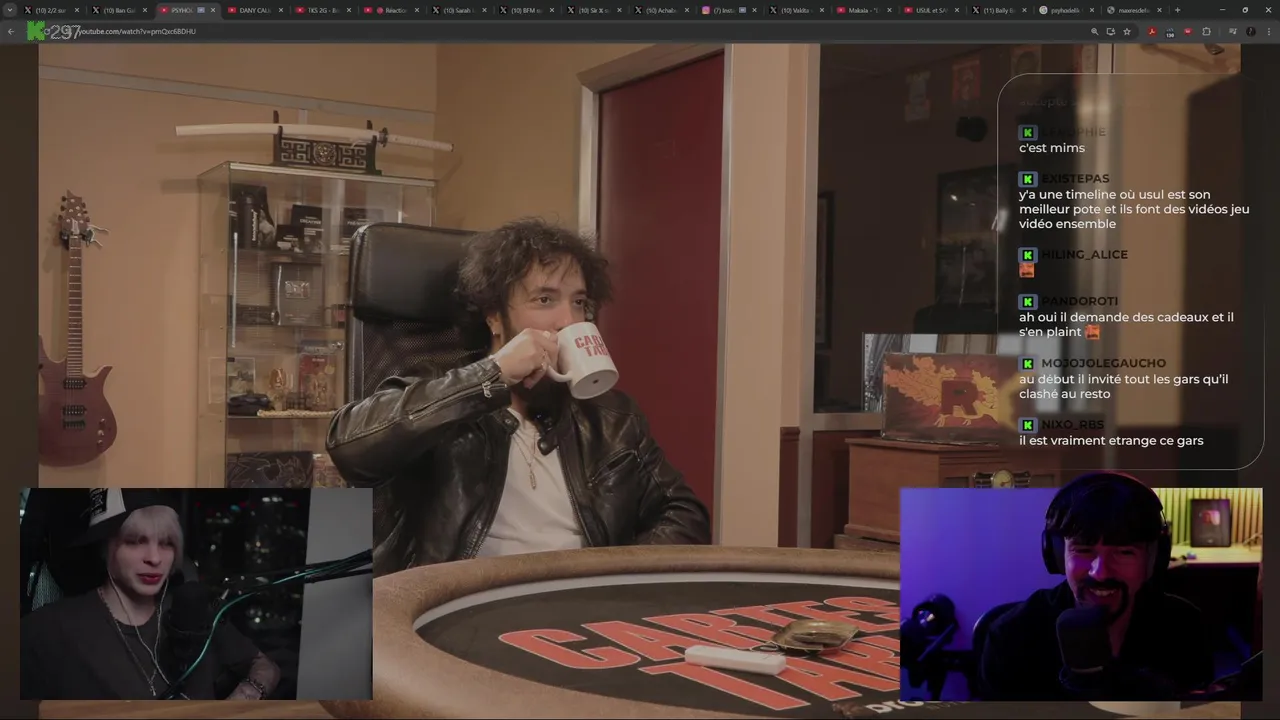Click username HILING_ALICE in chat
This screenshot has height=720, width=1280.
pos(1084,255)
